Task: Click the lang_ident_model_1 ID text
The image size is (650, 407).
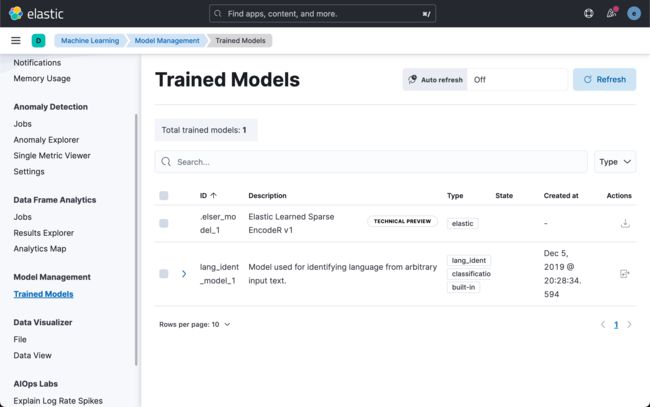Action: 219,274
